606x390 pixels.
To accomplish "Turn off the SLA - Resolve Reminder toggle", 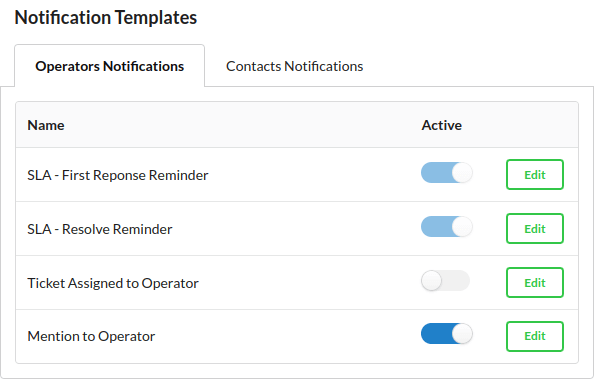I will point(446,227).
